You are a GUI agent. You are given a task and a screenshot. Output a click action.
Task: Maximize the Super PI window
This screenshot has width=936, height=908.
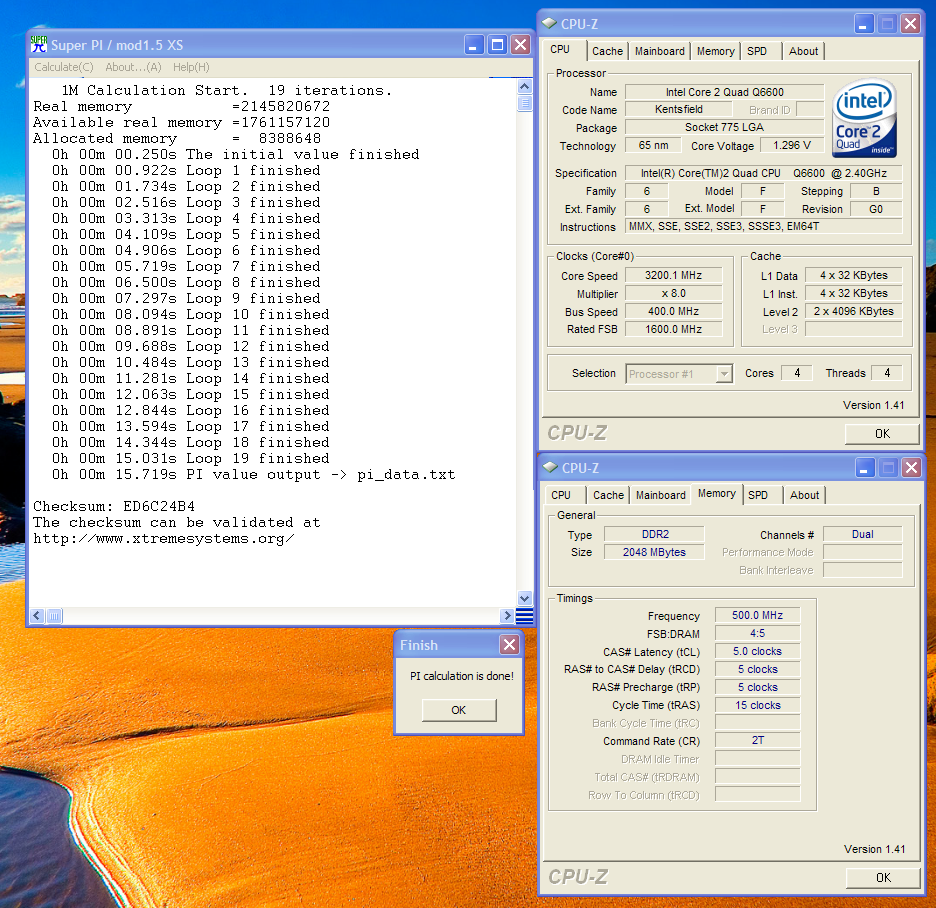(497, 45)
